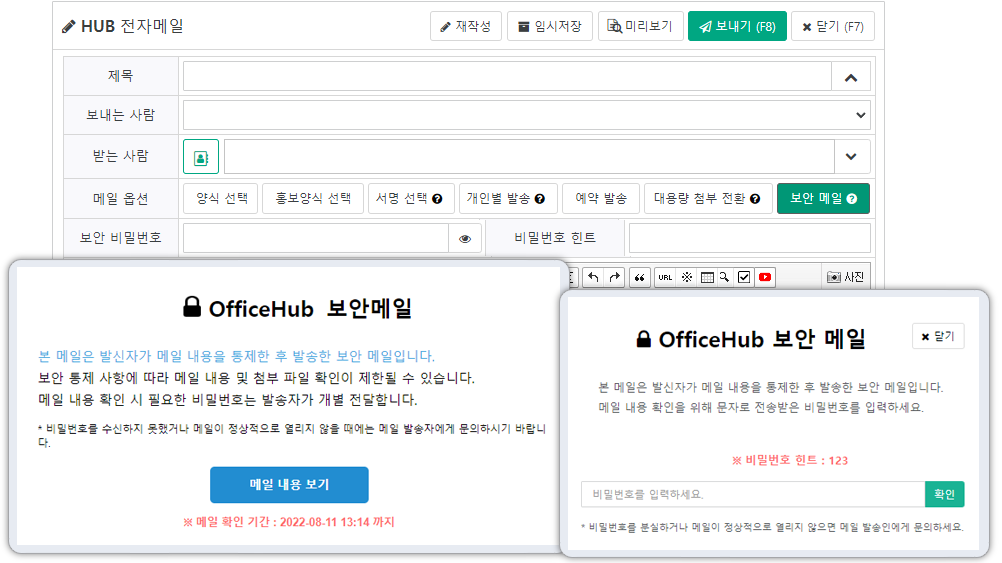Toggle 대용량 첨부 전환 option

tap(708, 199)
